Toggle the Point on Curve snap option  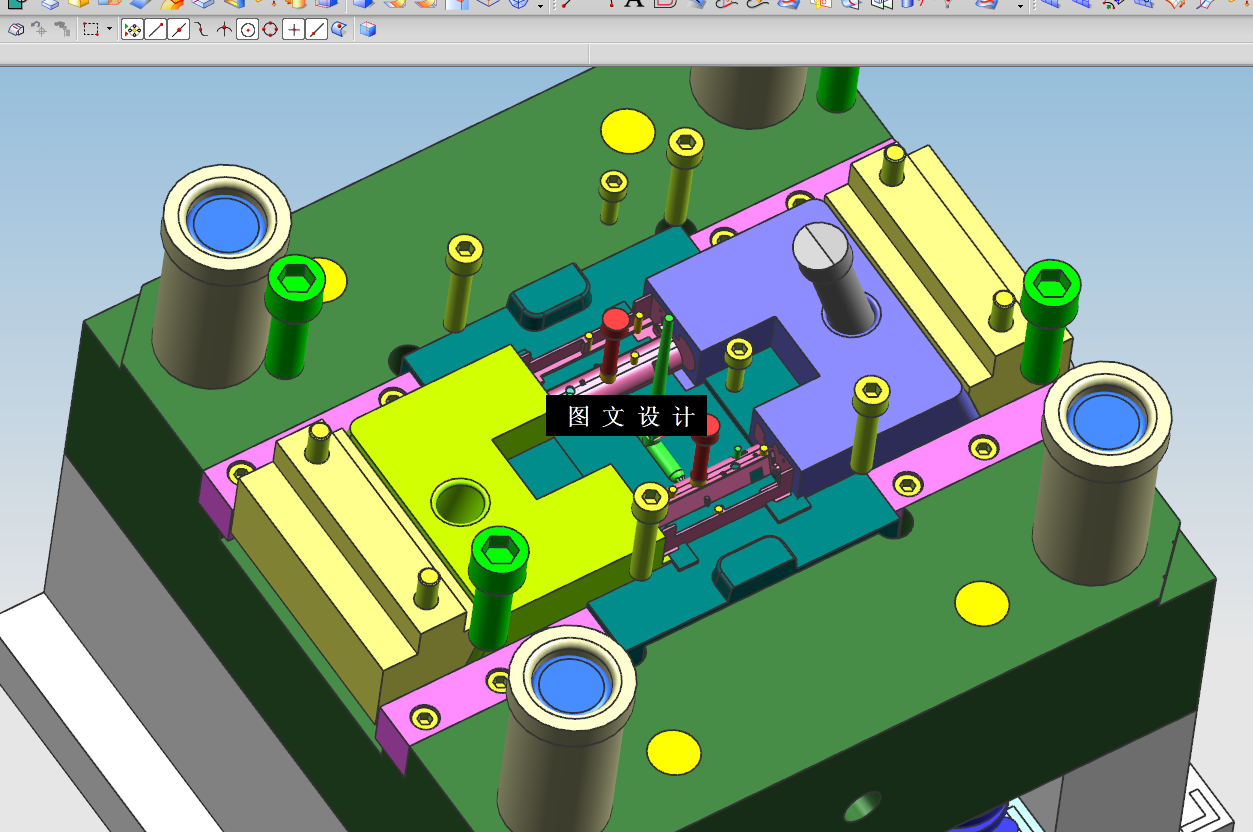point(316,29)
